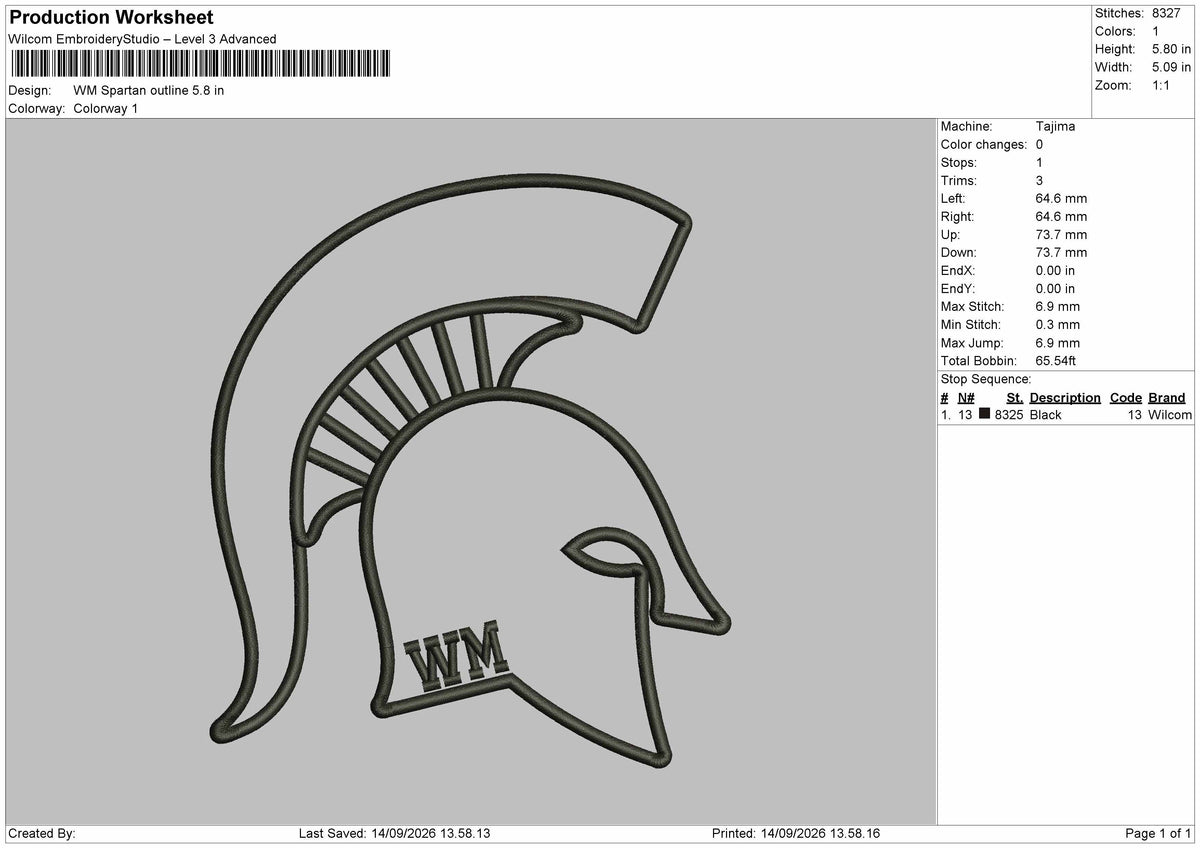Screen dimensions: 1200x848
Task: Click the Production Worksheet title
Action: pos(111,18)
